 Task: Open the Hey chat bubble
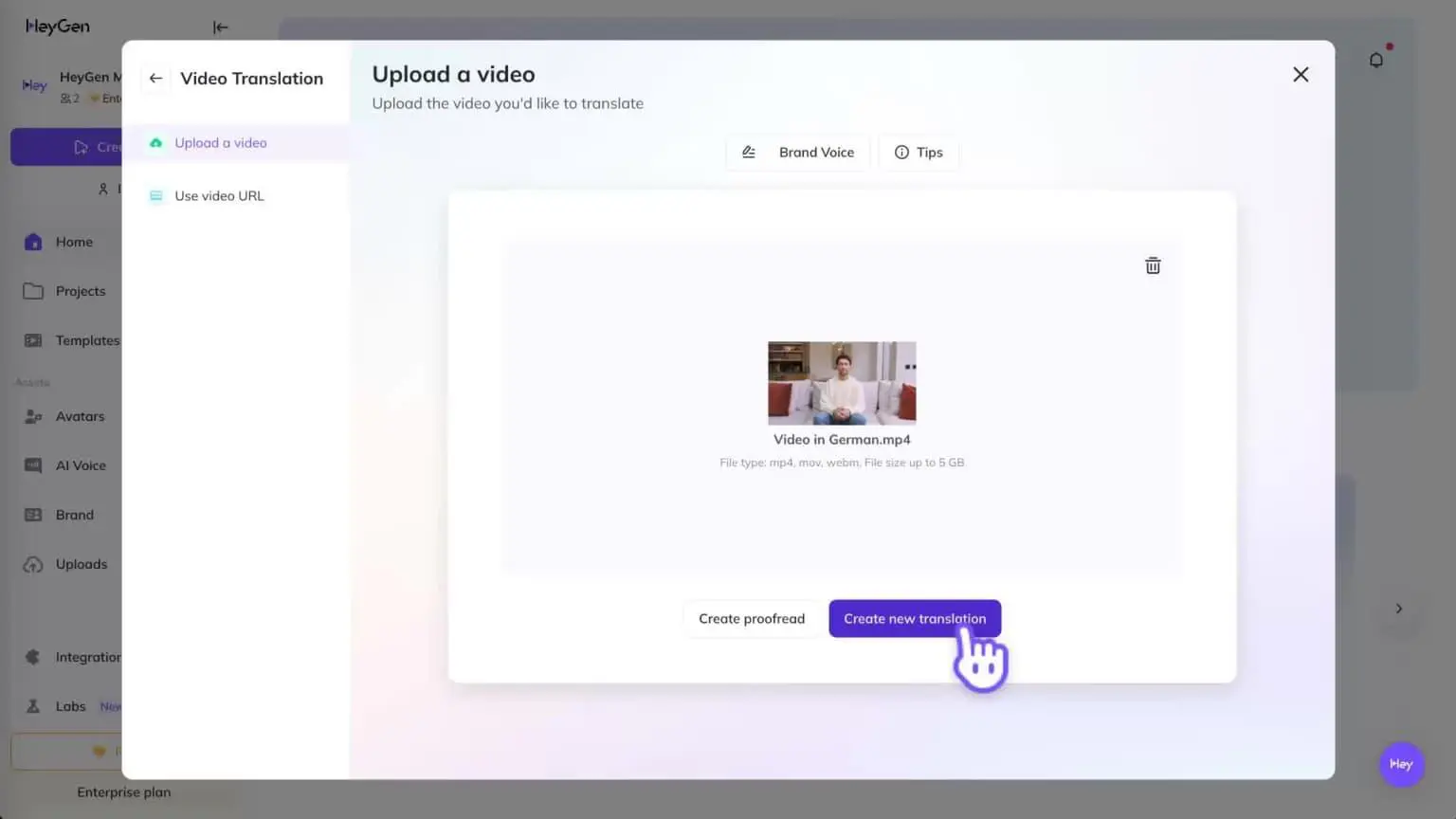click(x=1401, y=764)
